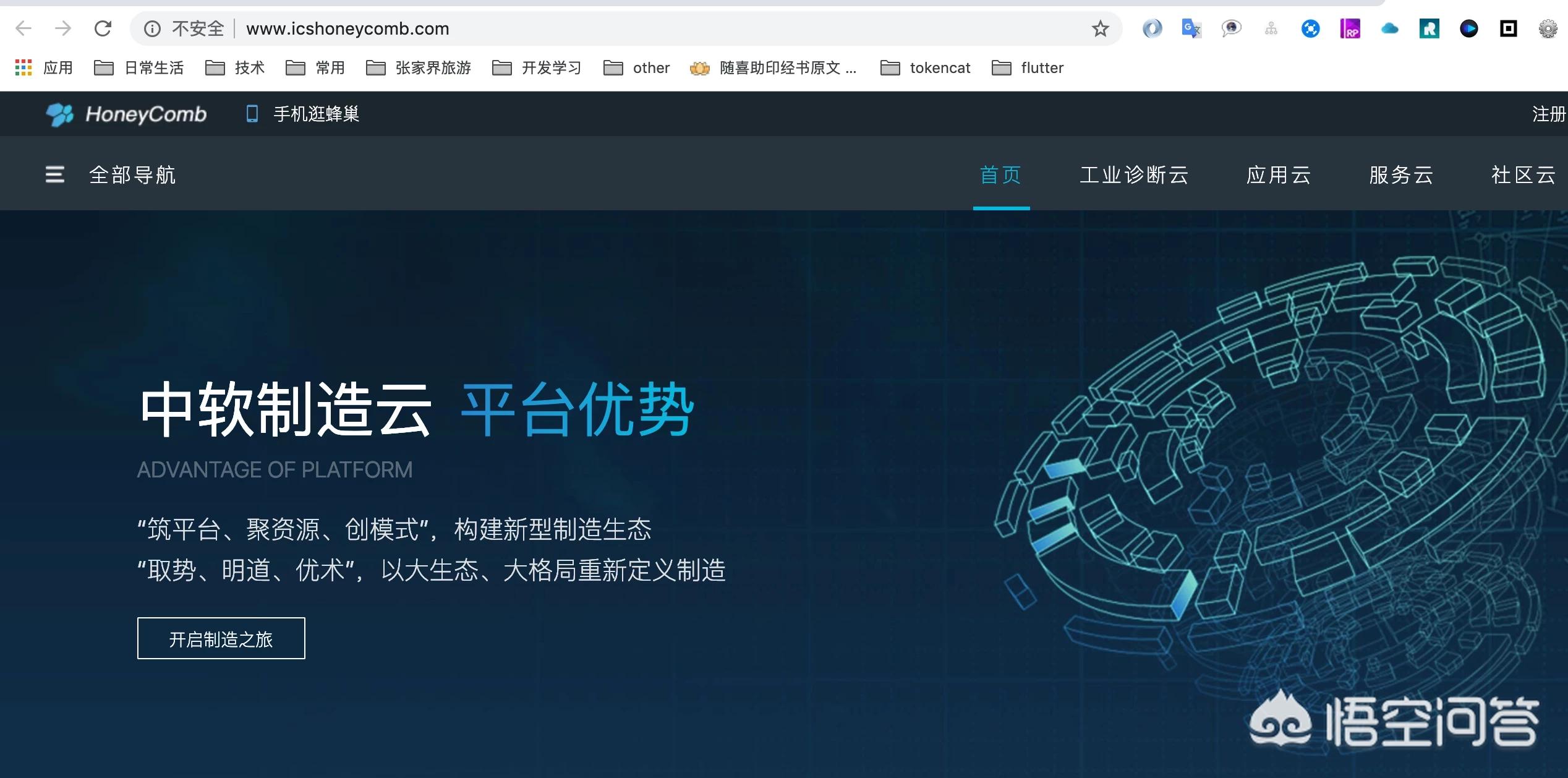Open the 日常生活 bookmark folder
The image size is (1568, 778).
click(x=139, y=67)
